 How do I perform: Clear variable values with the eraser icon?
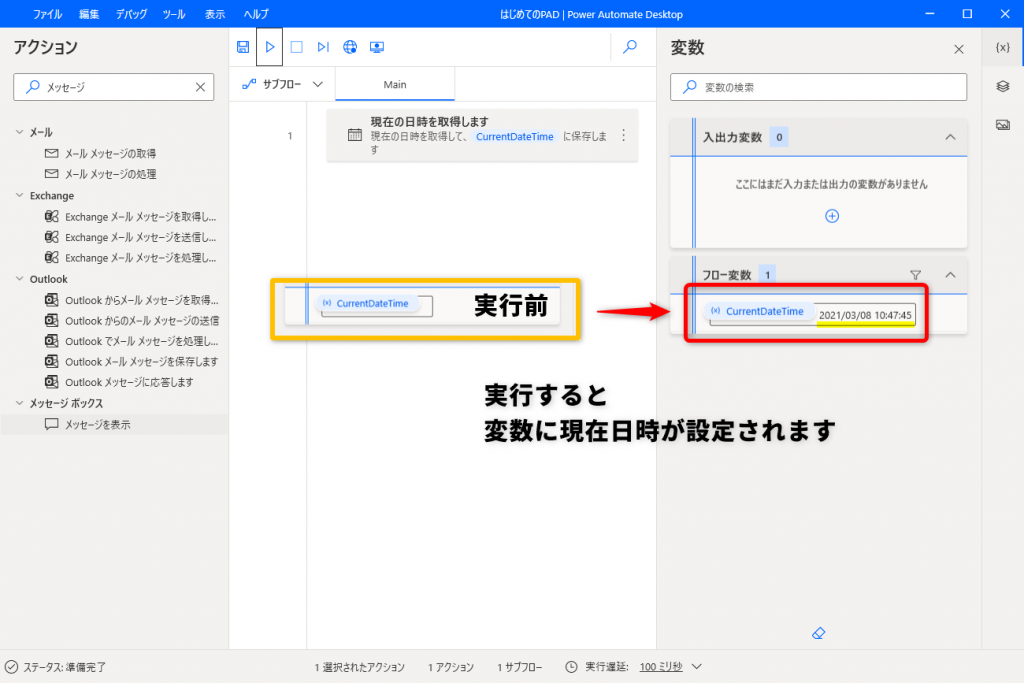tap(818, 633)
